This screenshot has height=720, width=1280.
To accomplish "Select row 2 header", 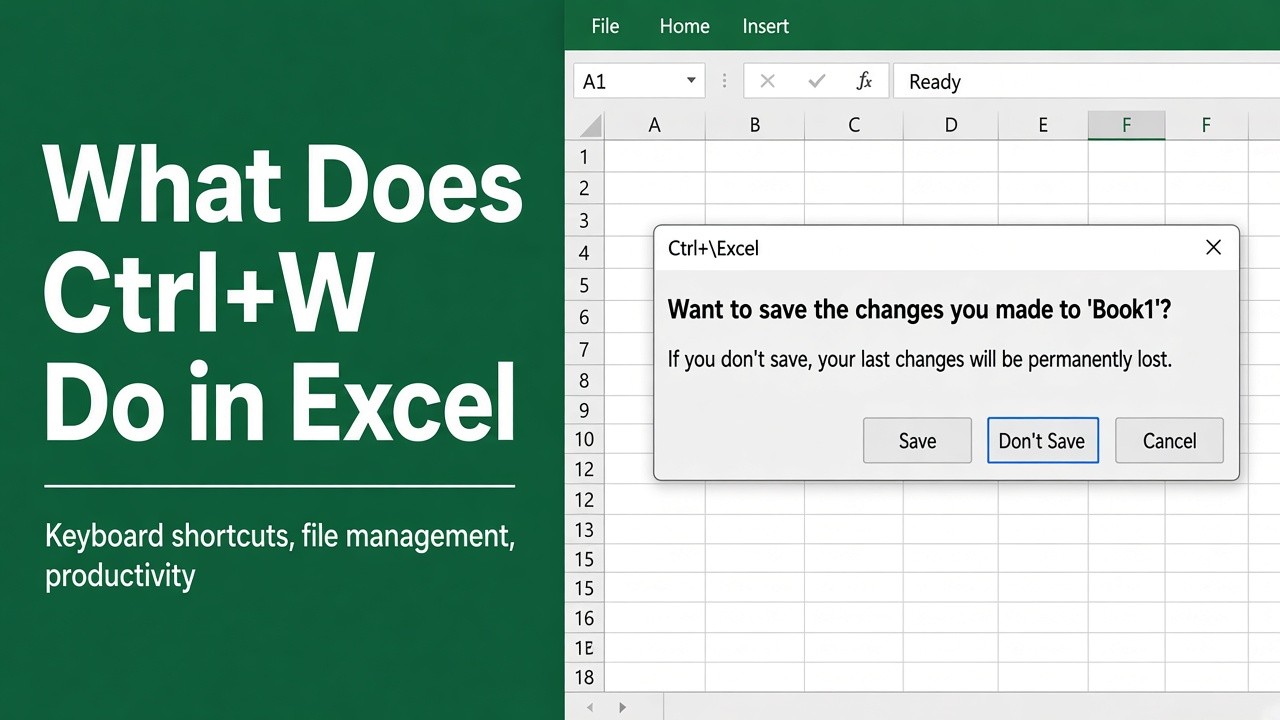I will (x=585, y=189).
